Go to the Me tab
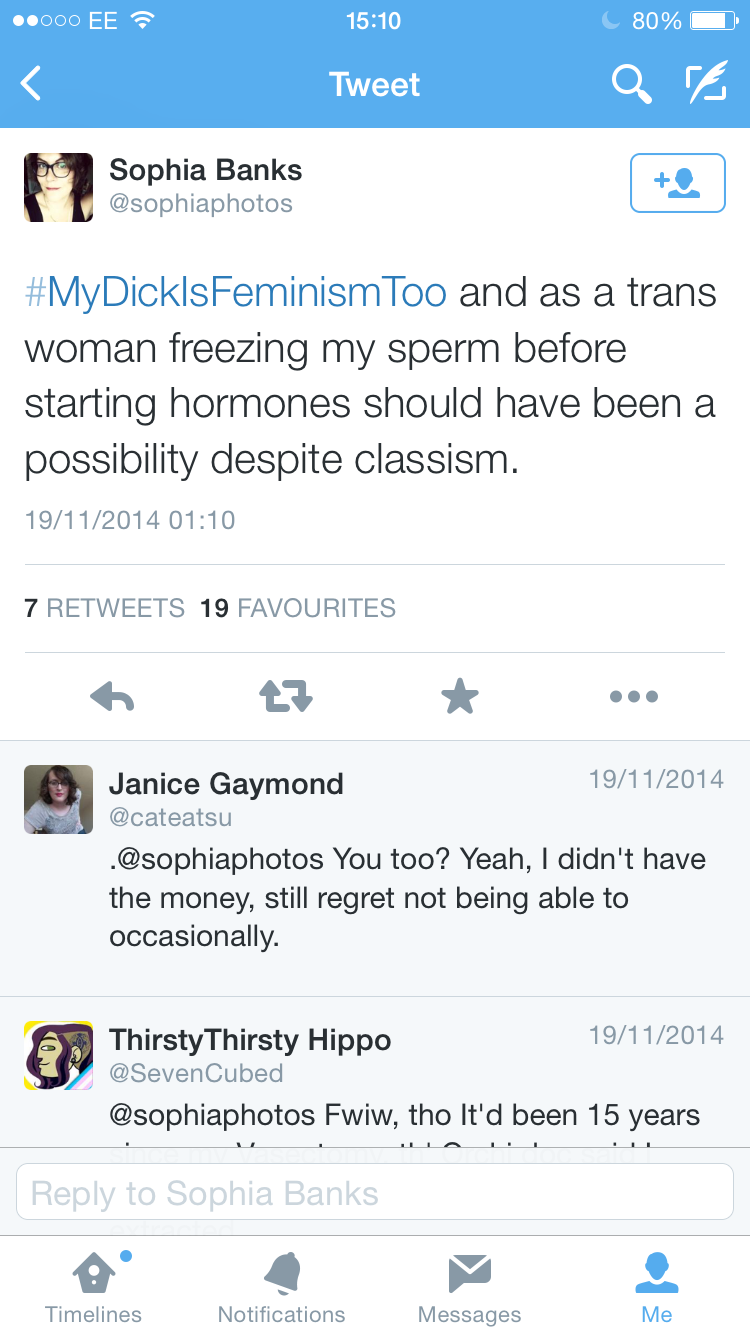 657,1288
